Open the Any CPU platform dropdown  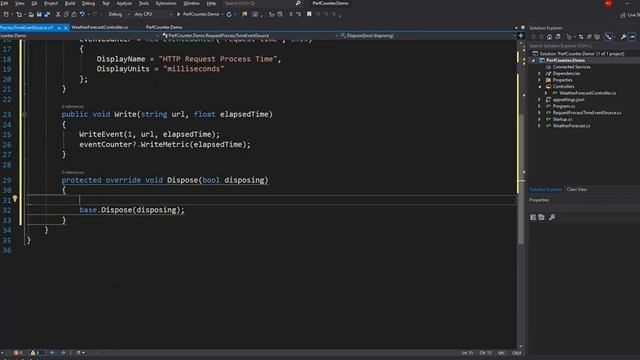[x=153, y=14]
